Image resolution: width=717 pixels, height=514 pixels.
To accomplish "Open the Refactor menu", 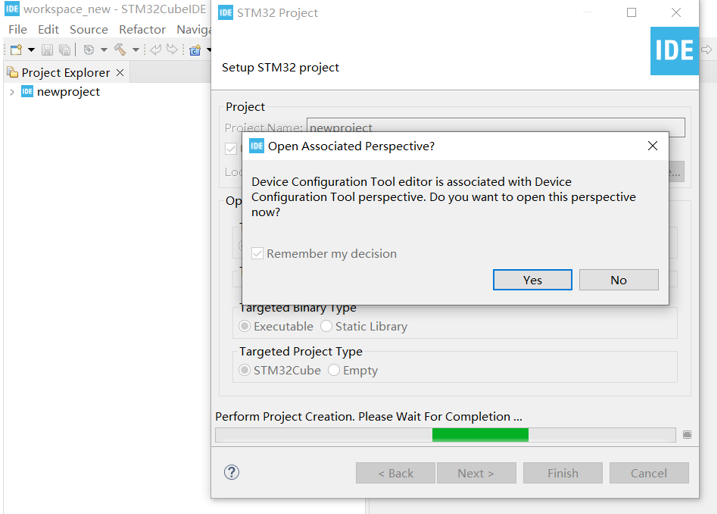I will tap(142, 29).
